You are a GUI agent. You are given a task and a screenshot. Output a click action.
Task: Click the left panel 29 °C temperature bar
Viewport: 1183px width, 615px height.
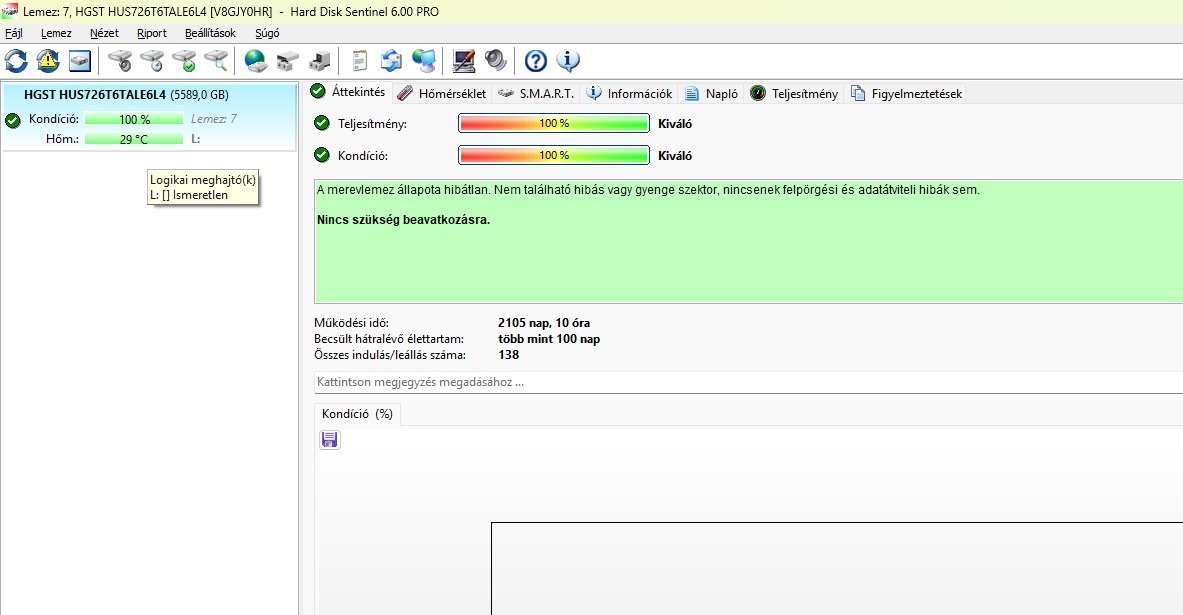point(134,139)
